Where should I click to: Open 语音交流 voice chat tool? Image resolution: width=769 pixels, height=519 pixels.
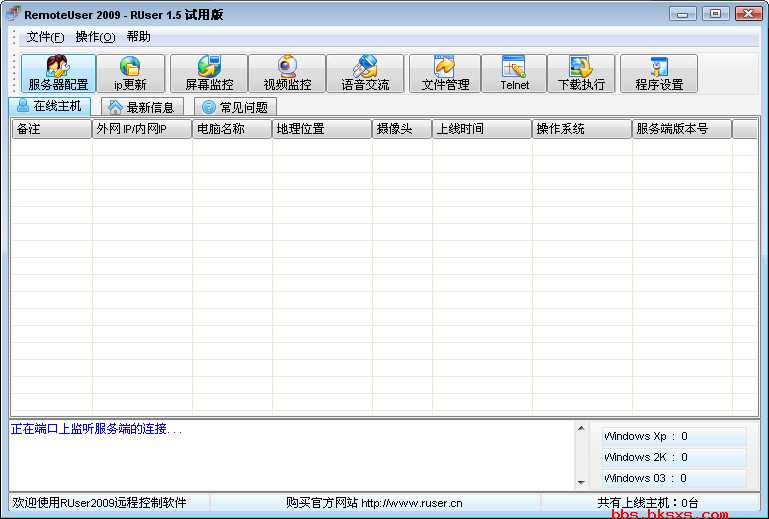point(365,74)
